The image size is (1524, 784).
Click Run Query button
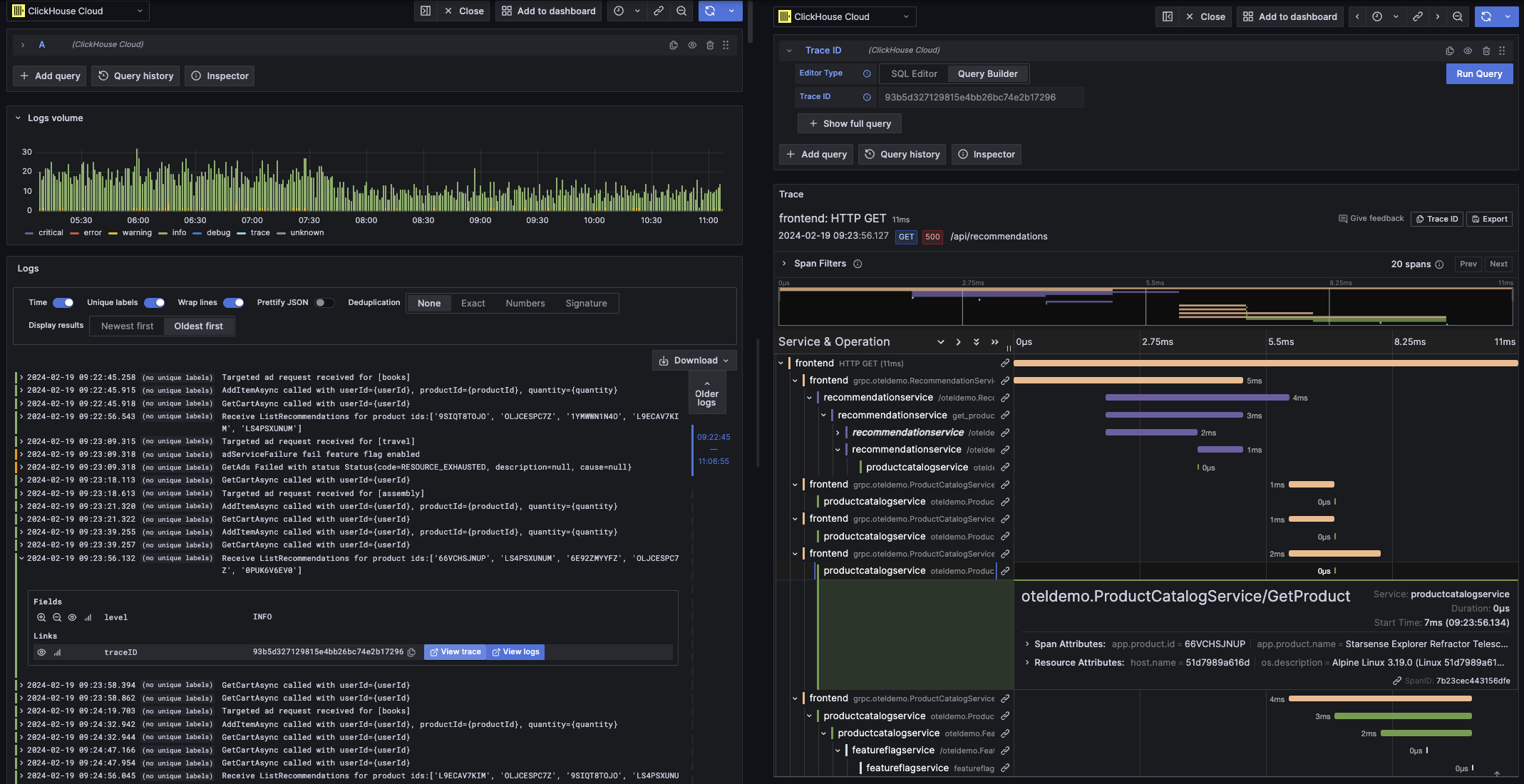[1477, 73]
